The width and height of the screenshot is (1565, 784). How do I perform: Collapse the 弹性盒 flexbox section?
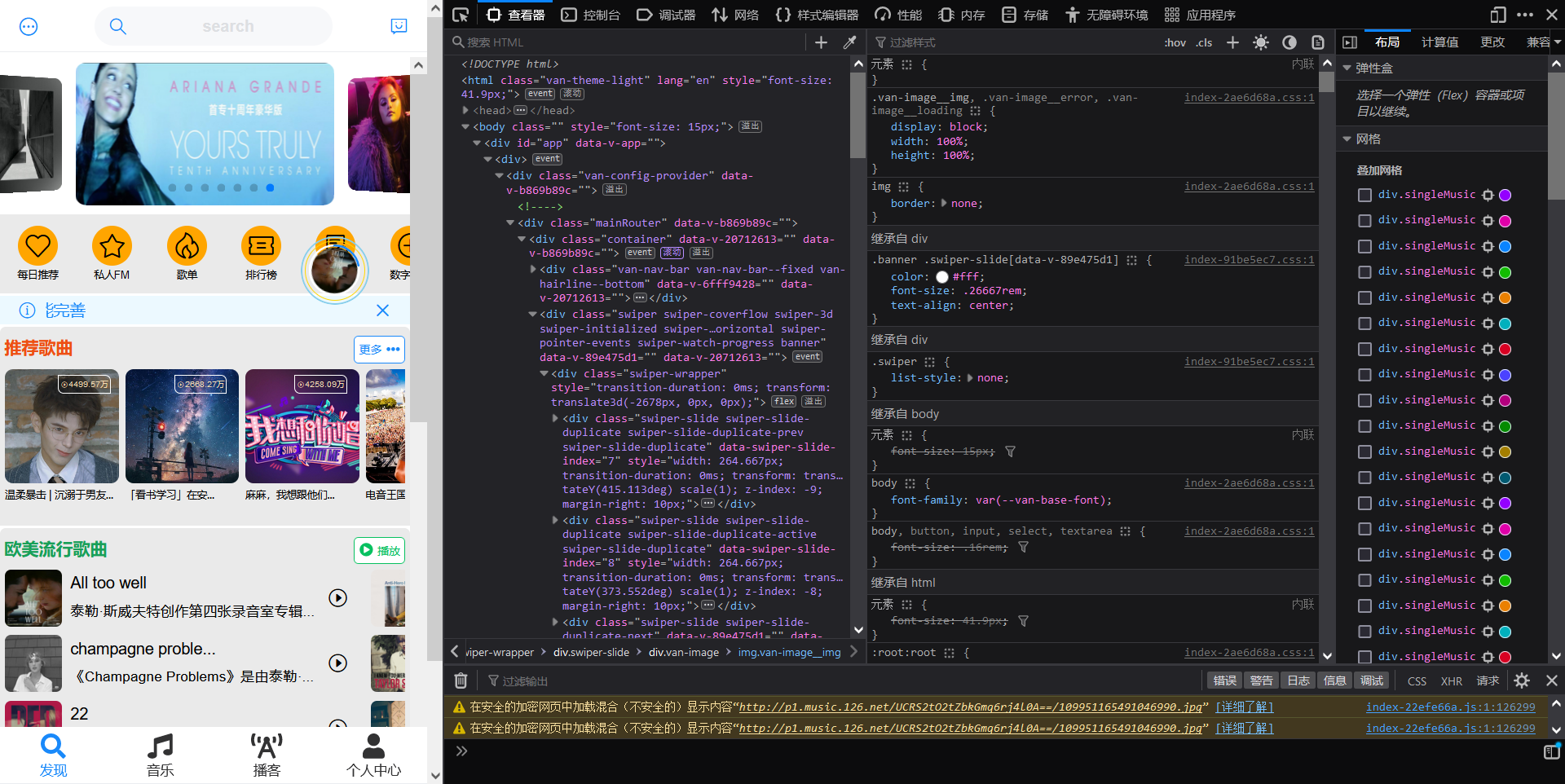point(1347,68)
